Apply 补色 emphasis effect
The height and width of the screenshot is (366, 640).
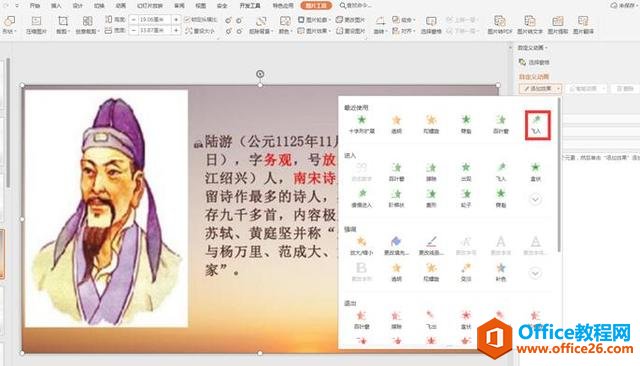click(501, 273)
